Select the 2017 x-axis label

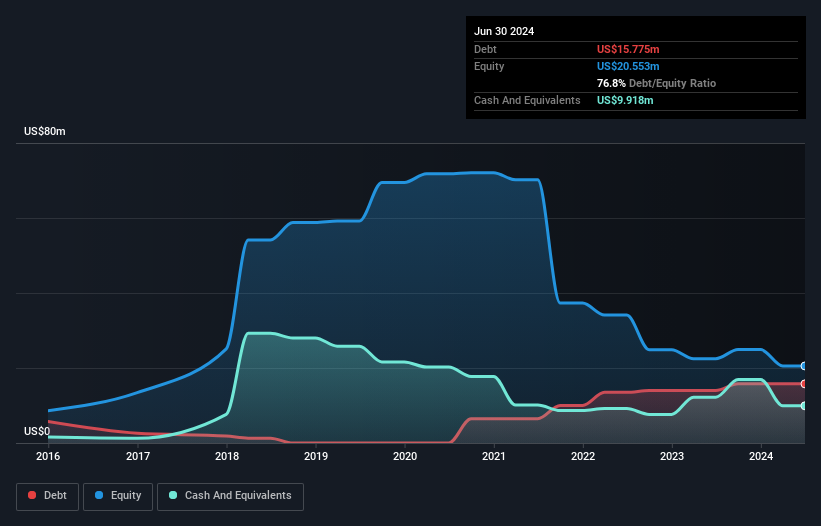tap(138, 456)
